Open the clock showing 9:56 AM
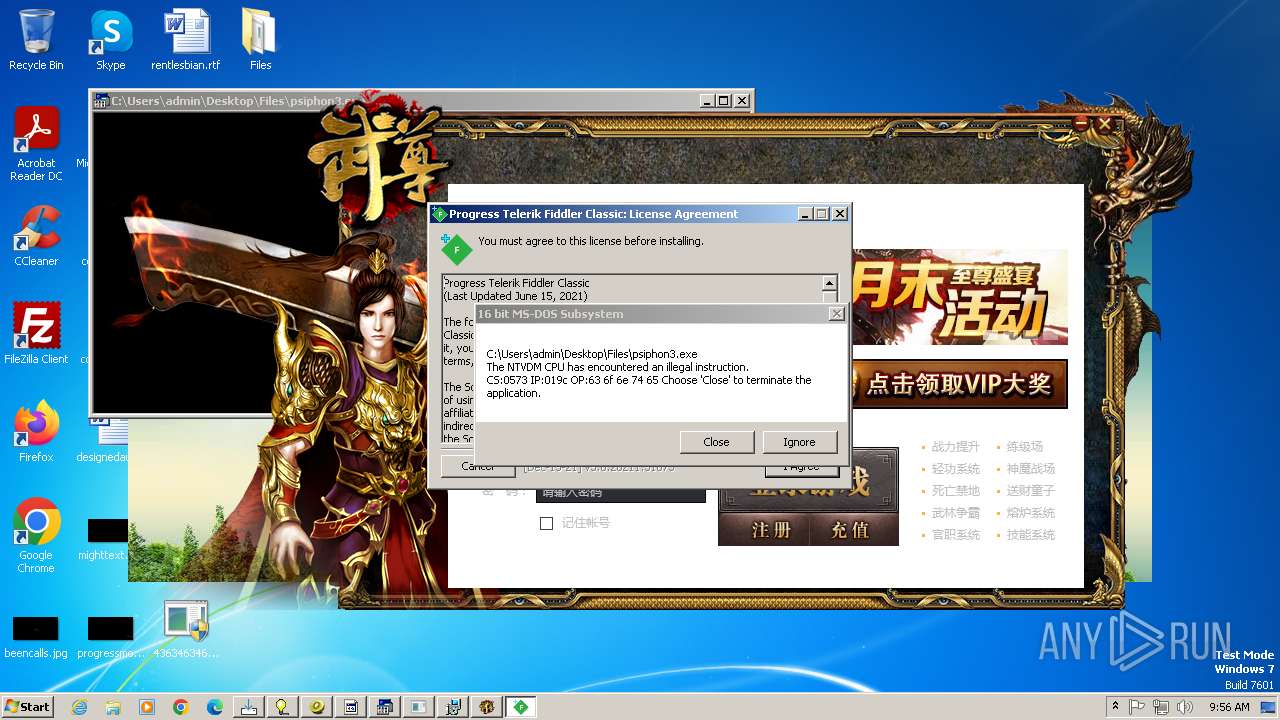The image size is (1280, 720). click(x=1229, y=707)
